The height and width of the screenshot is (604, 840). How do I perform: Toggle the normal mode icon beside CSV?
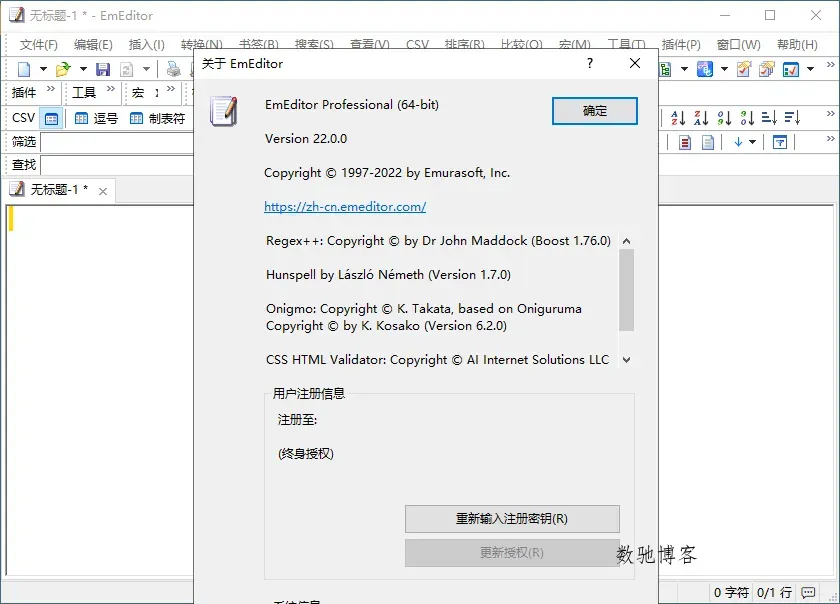tap(51, 118)
